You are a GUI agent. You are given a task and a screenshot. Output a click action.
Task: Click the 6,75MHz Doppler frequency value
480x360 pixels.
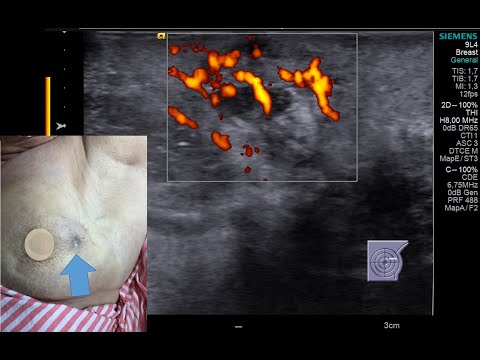click(462, 185)
